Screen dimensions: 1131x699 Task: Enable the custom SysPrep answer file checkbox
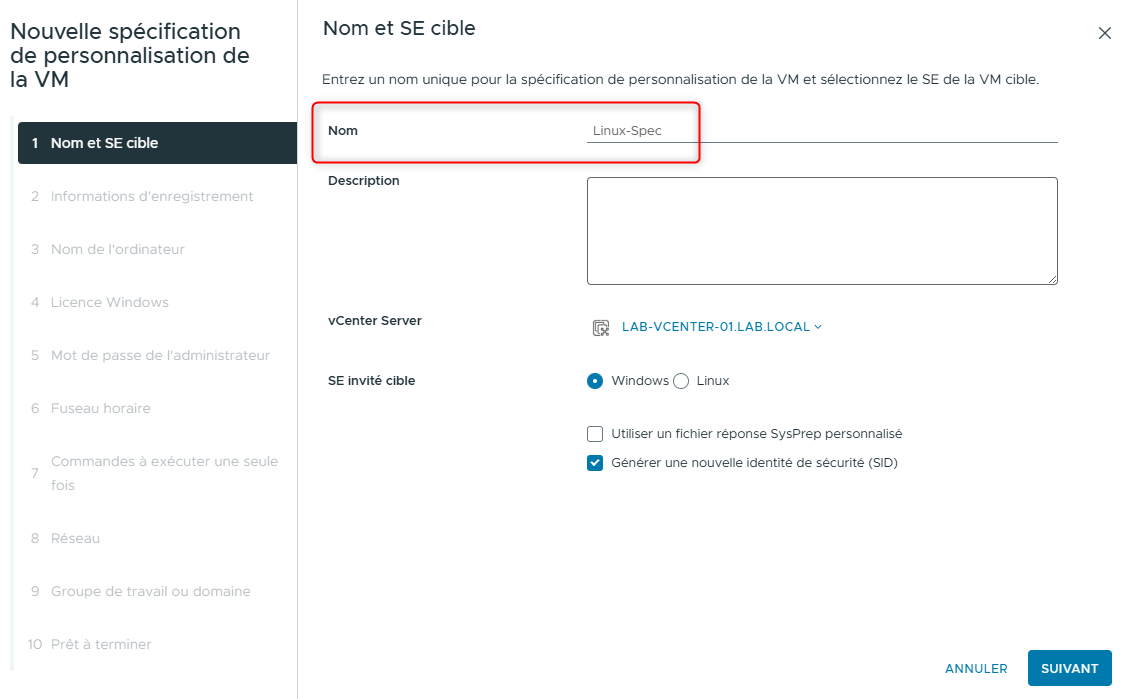[595, 434]
